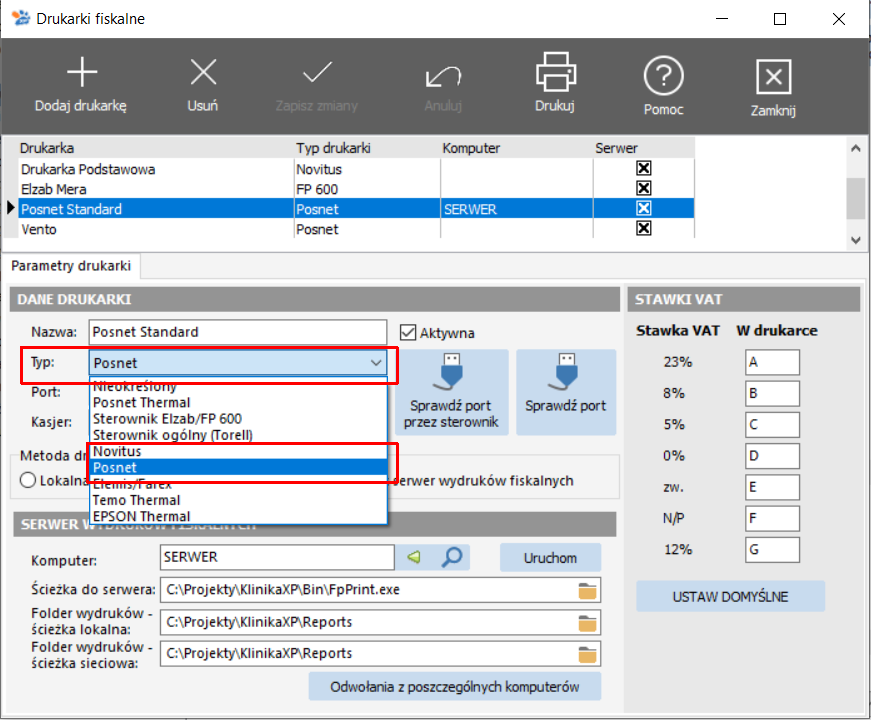Toggle Serwer checkbox for Posnet Standard
Image resolution: width=871 pixels, height=720 pixels.
tap(644, 208)
